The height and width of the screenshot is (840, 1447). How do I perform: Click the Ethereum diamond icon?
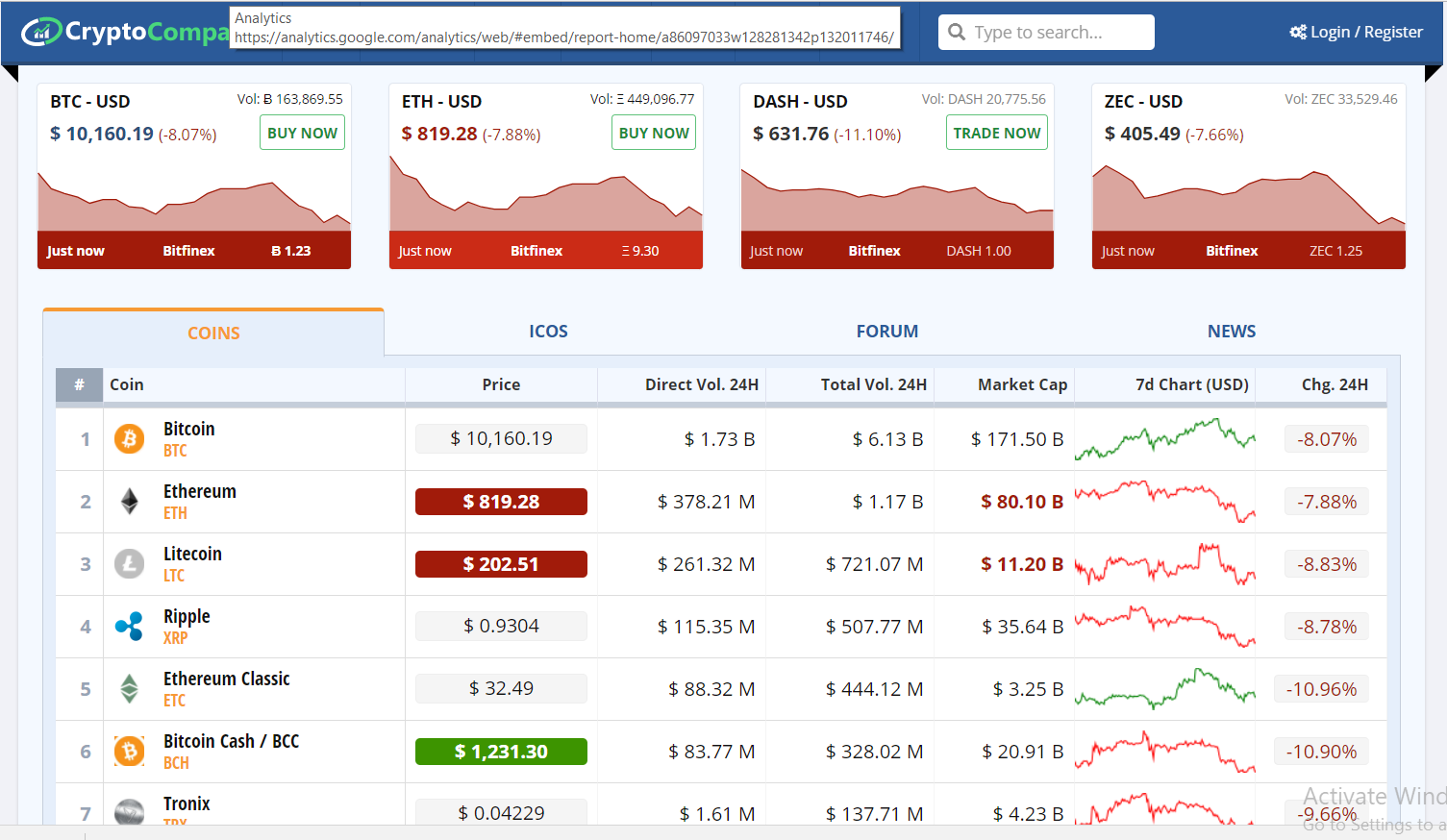pyautogui.click(x=129, y=502)
